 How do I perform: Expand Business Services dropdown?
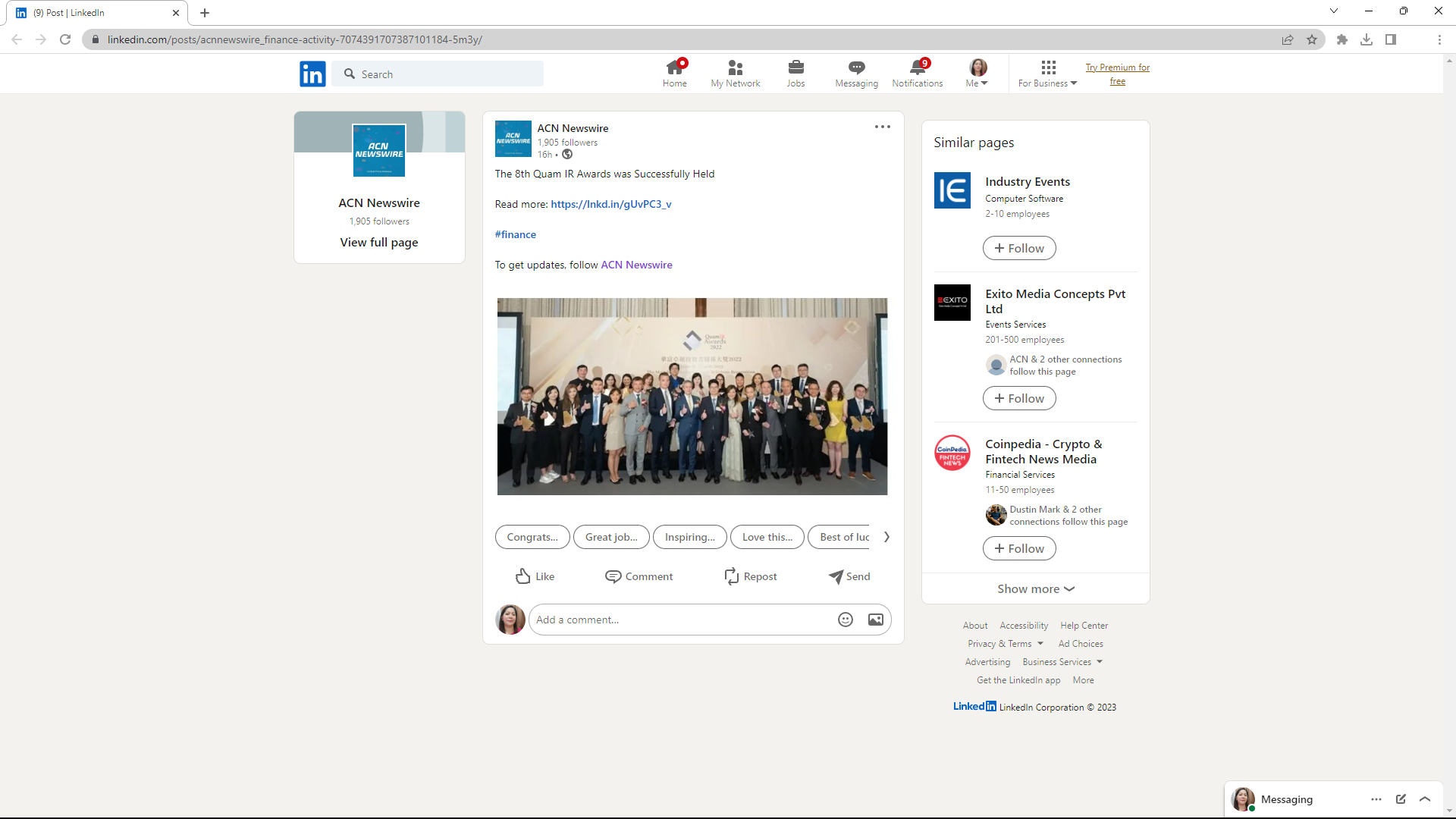[x=1062, y=662]
